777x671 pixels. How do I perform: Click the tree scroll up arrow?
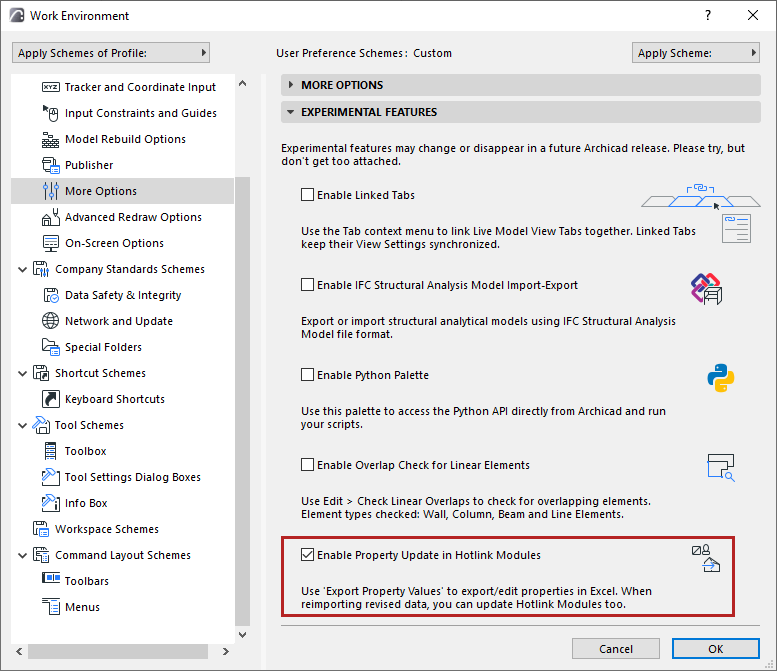pos(242,84)
